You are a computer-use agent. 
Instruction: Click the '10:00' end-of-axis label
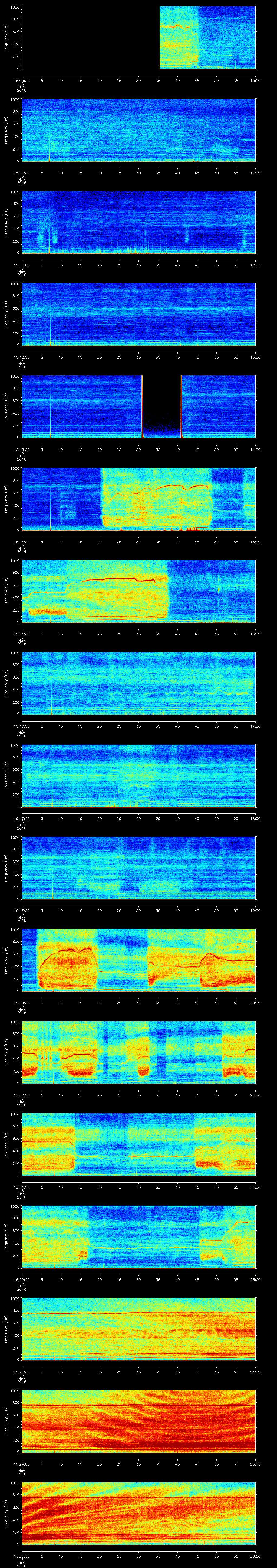256,80
